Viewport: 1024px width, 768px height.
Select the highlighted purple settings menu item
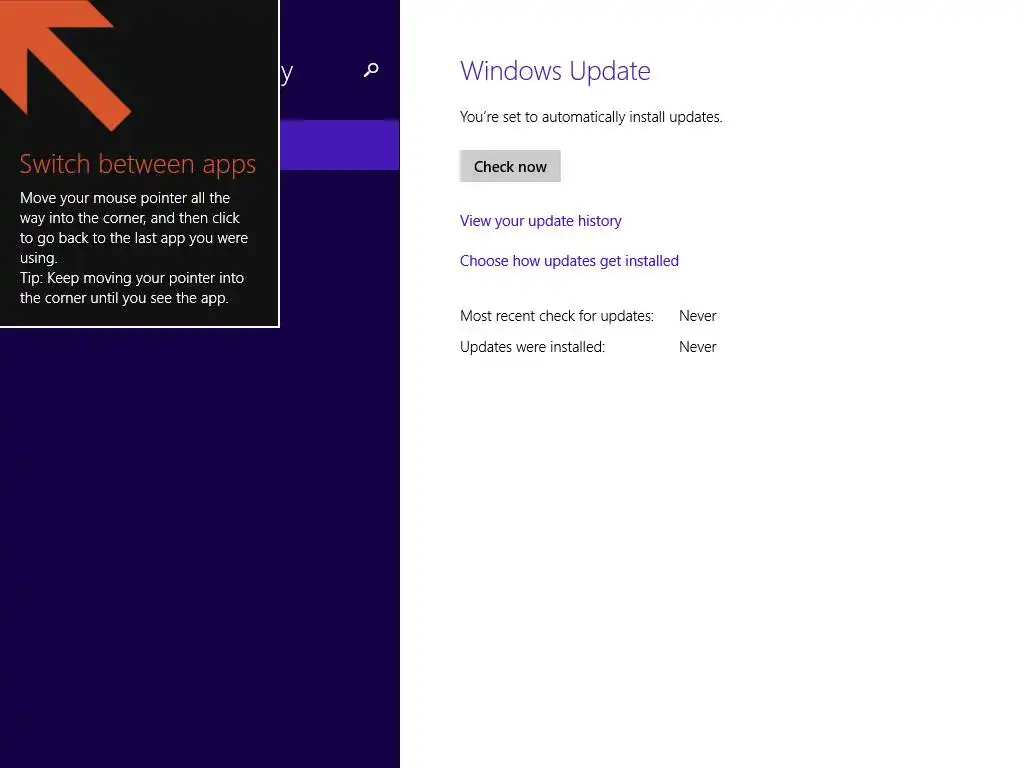[340, 145]
